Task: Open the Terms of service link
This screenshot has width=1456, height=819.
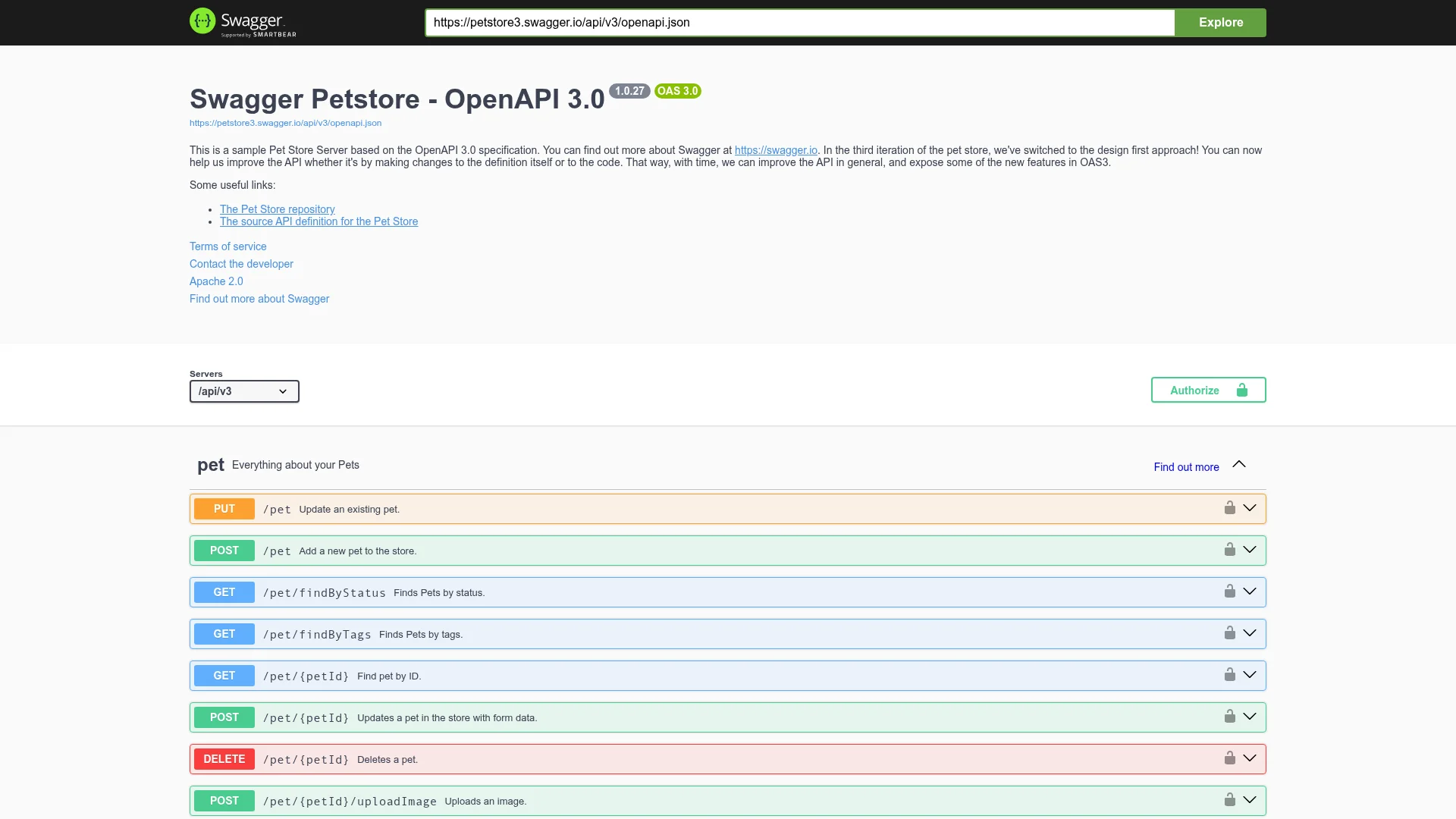Action: point(227,246)
